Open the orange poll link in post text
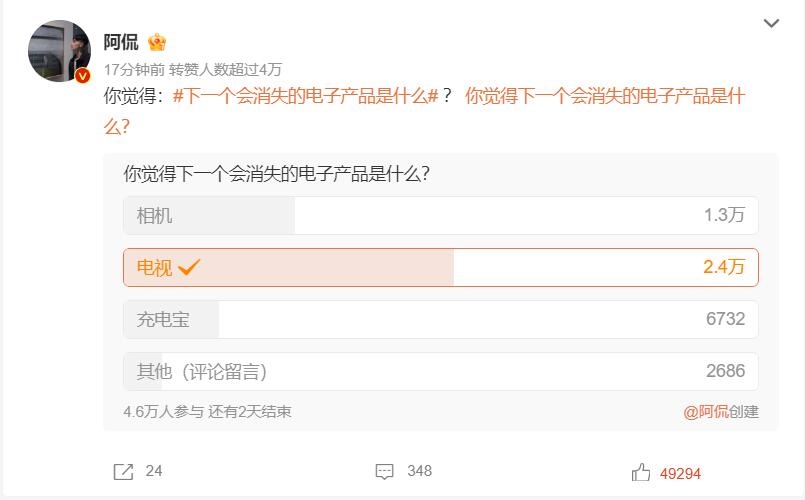This screenshot has height=500, width=805. pos(605,97)
